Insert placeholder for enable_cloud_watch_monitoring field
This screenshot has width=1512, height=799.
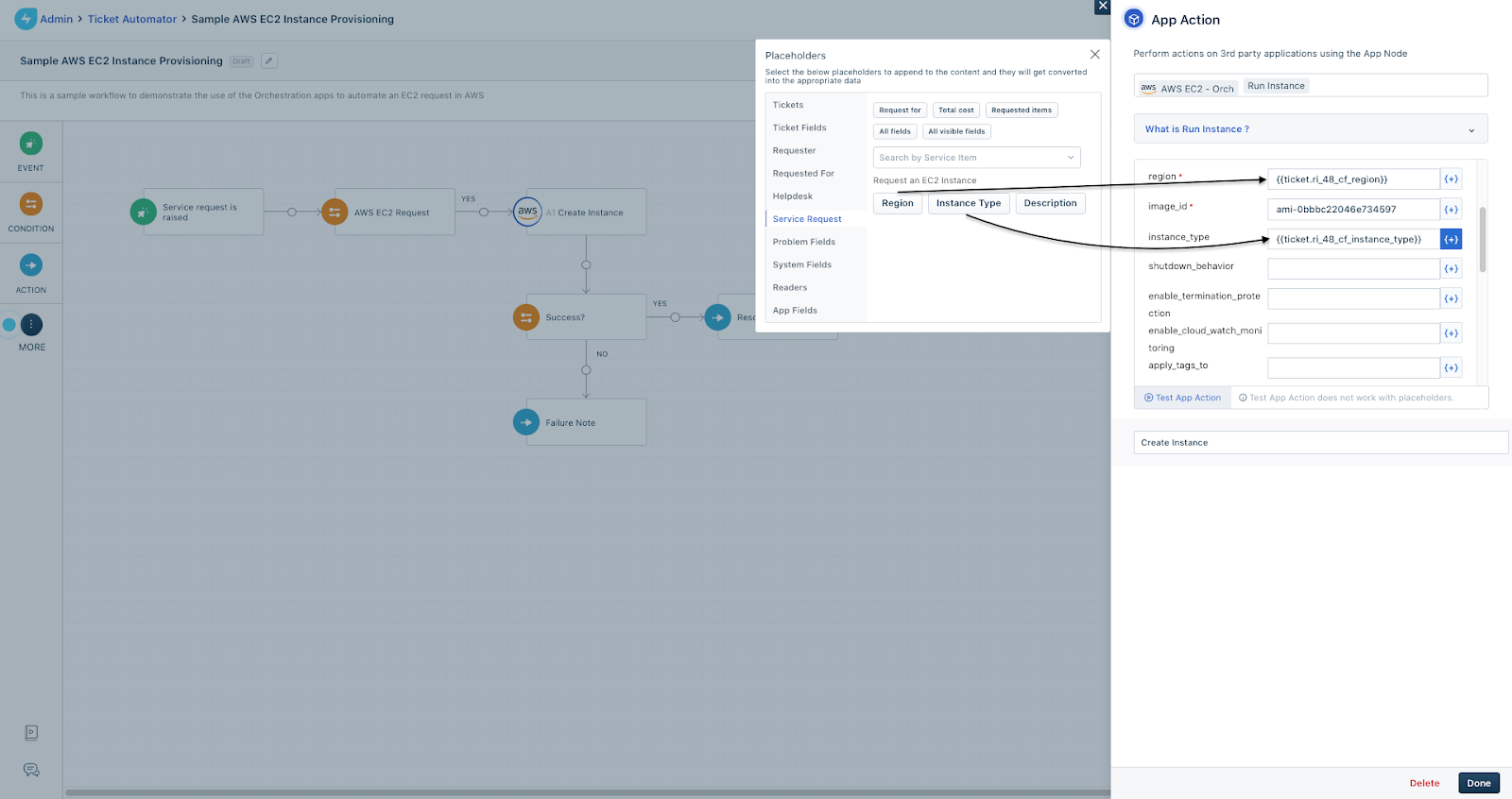pyautogui.click(x=1451, y=333)
